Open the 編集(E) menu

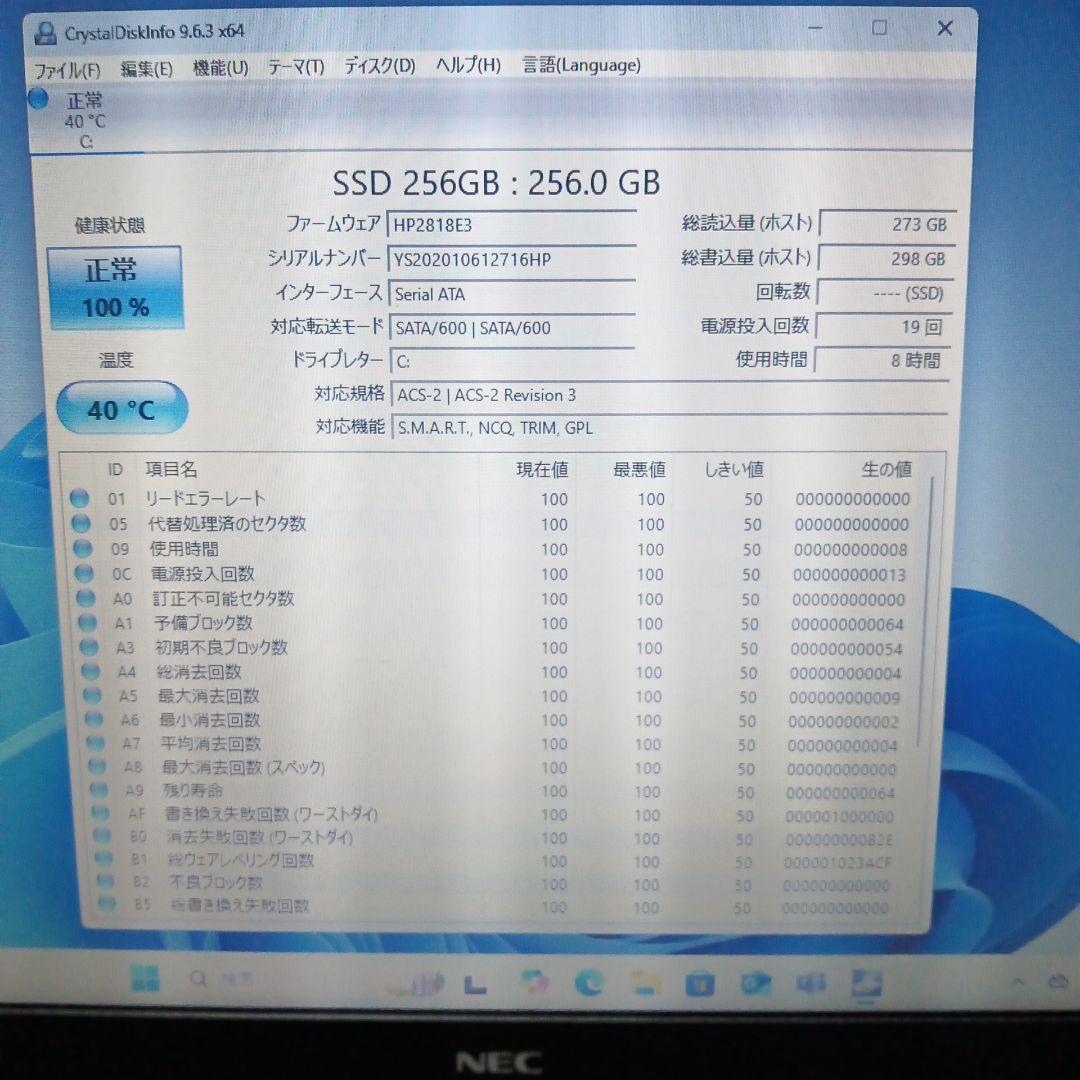tap(146, 66)
